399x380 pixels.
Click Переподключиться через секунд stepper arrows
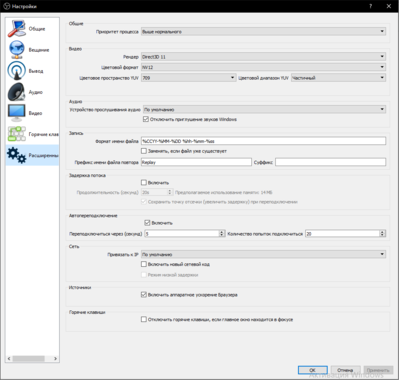[x=222, y=234]
